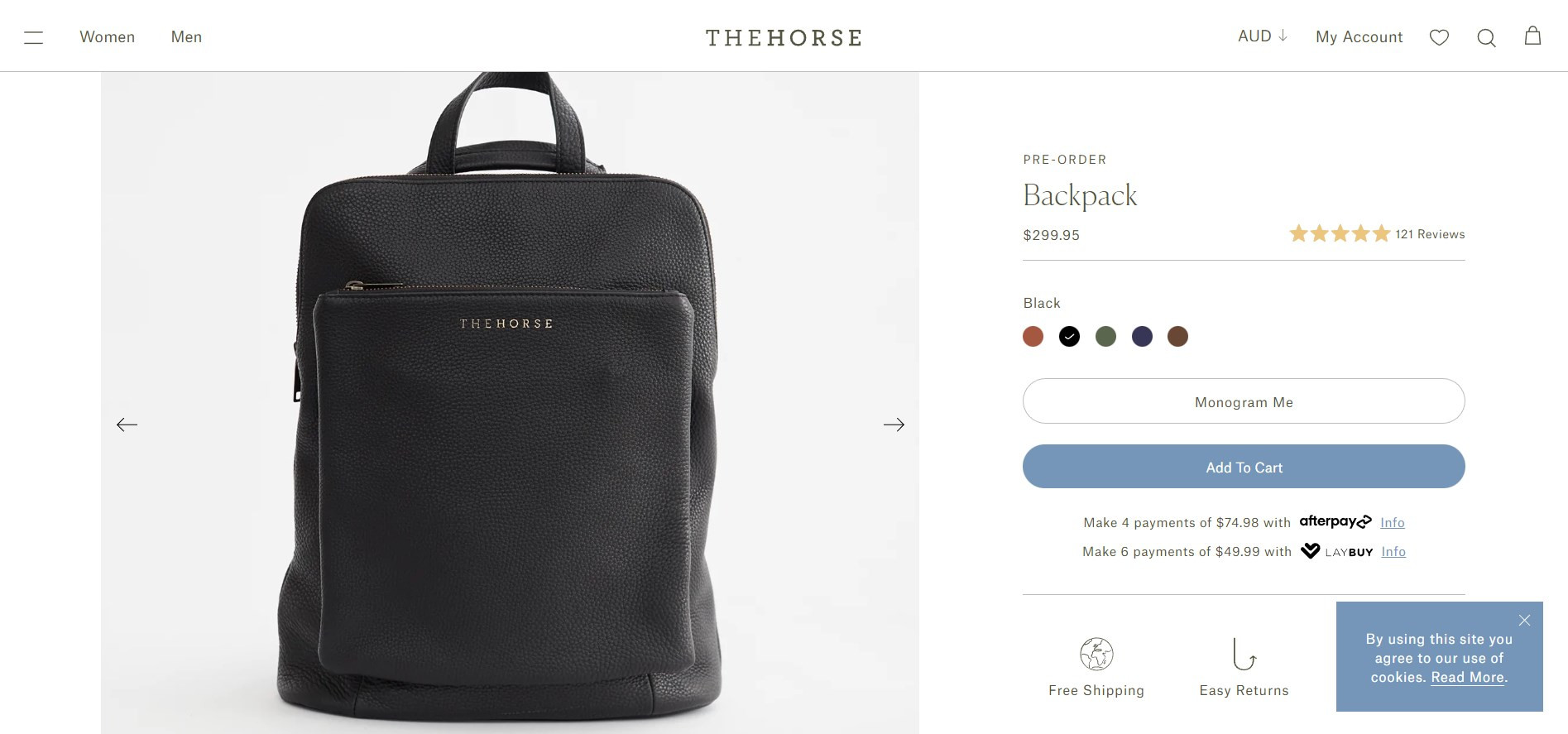The image size is (1568, 734).
Task: Open the wishlist heart icon
Action: [1439, 37]
